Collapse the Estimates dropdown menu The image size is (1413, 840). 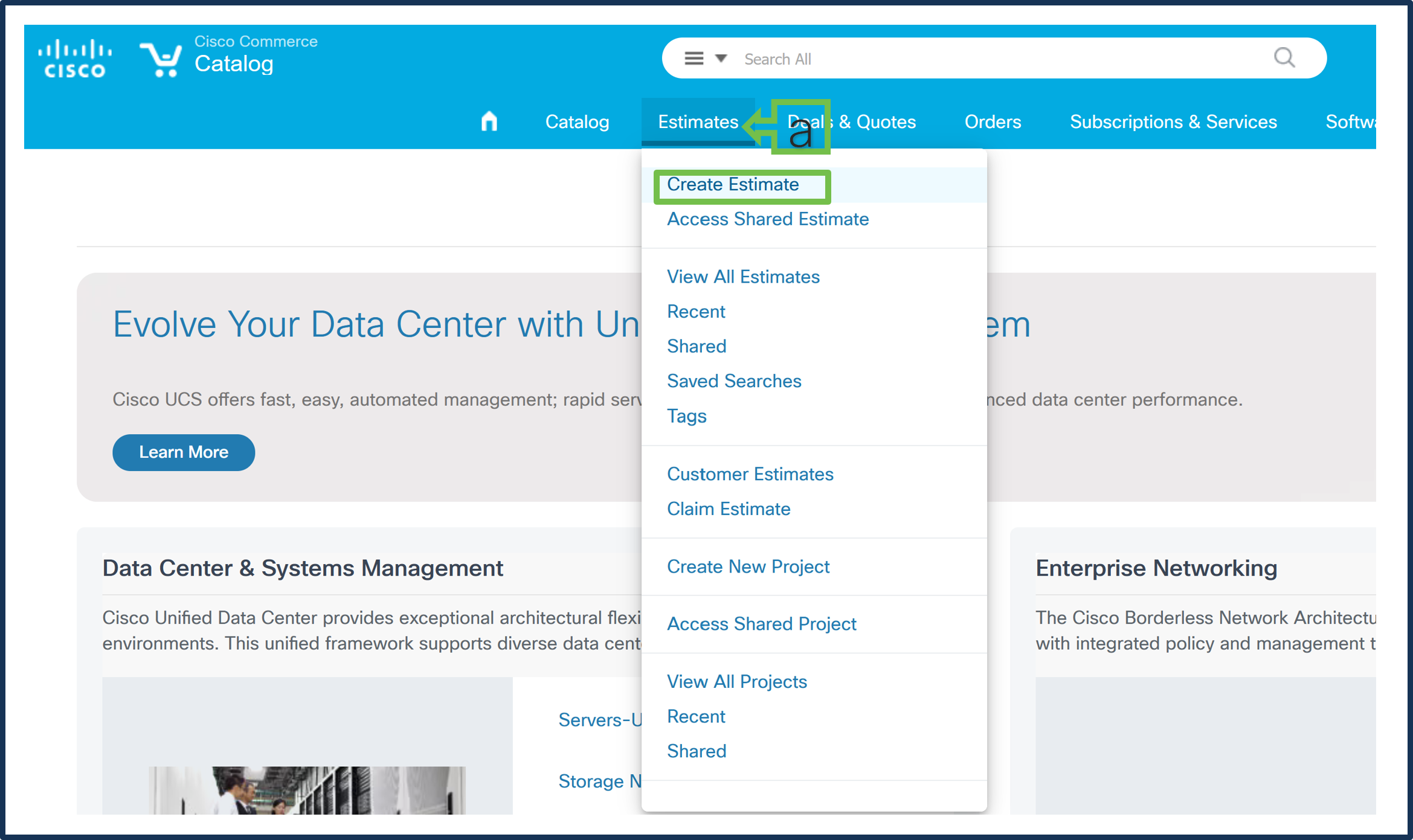(x=697, y=122)
